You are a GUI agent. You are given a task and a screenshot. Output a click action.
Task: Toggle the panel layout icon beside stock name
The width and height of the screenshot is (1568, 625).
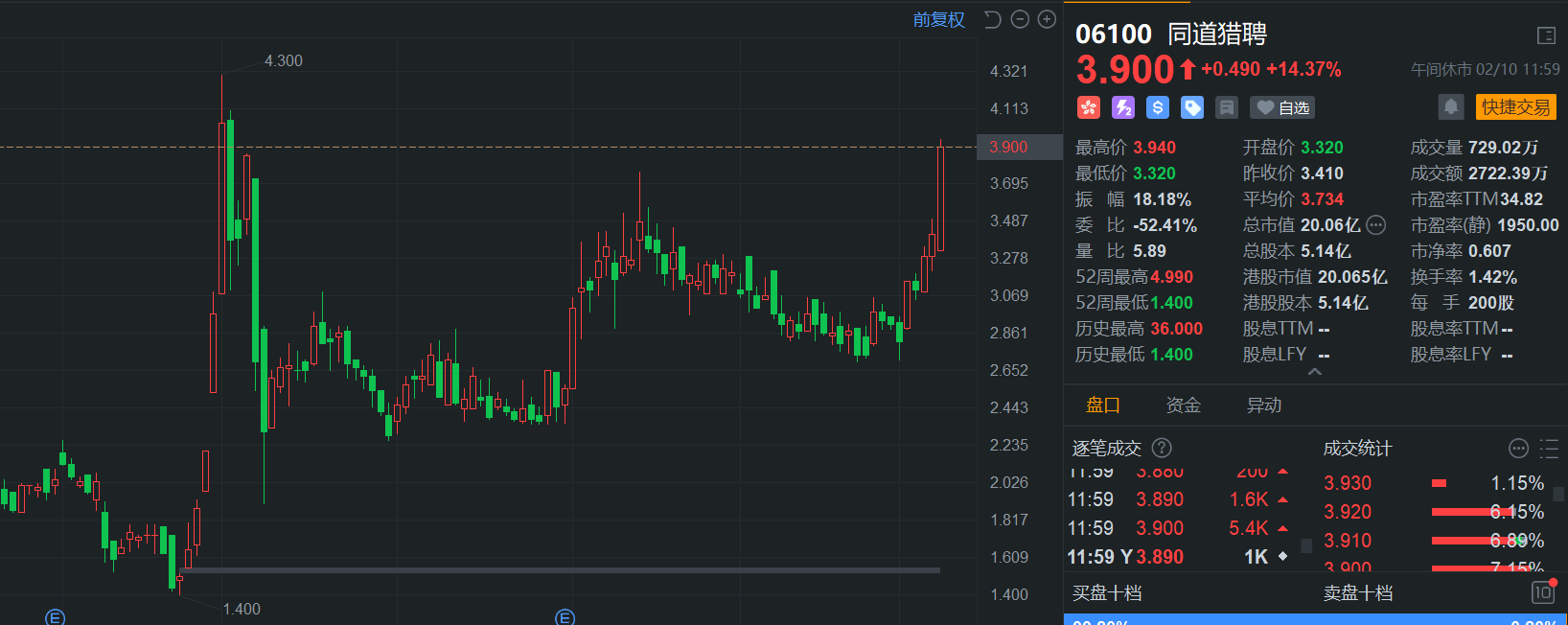click(x=1545, y=35)
